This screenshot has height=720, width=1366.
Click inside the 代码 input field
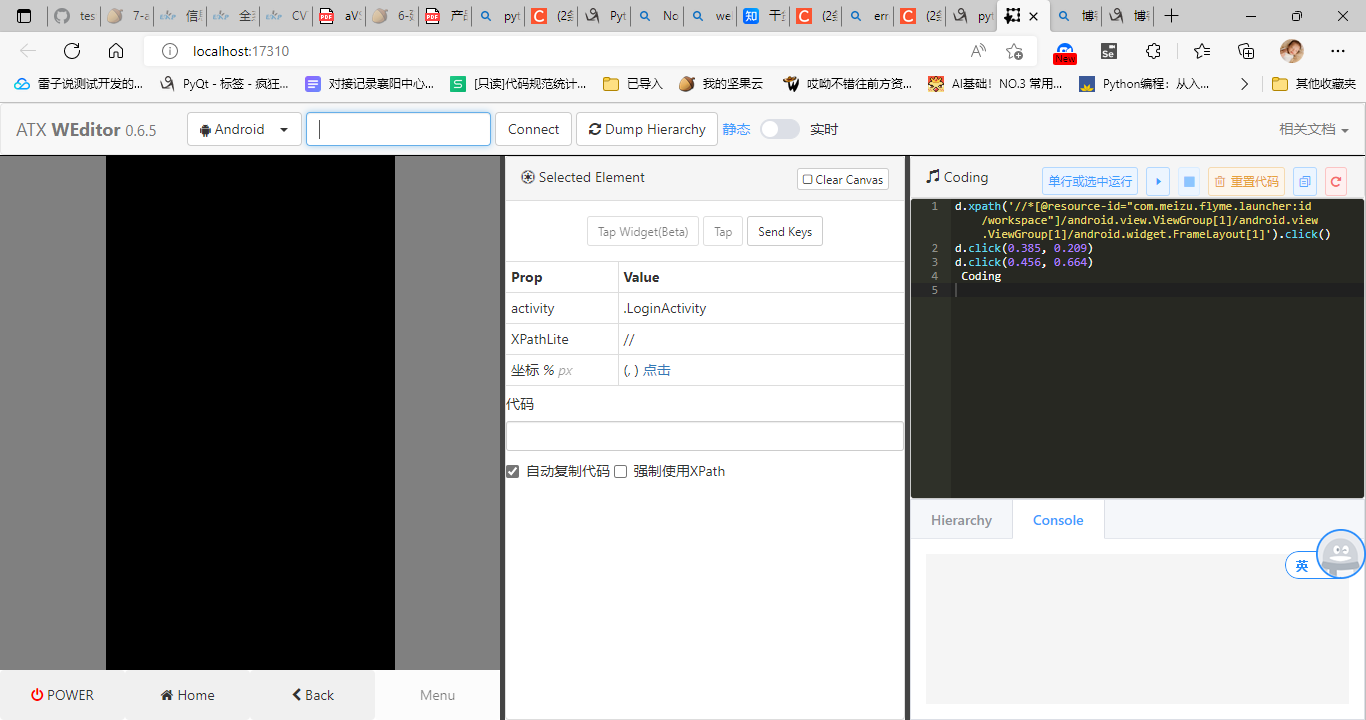click(704, 435)
